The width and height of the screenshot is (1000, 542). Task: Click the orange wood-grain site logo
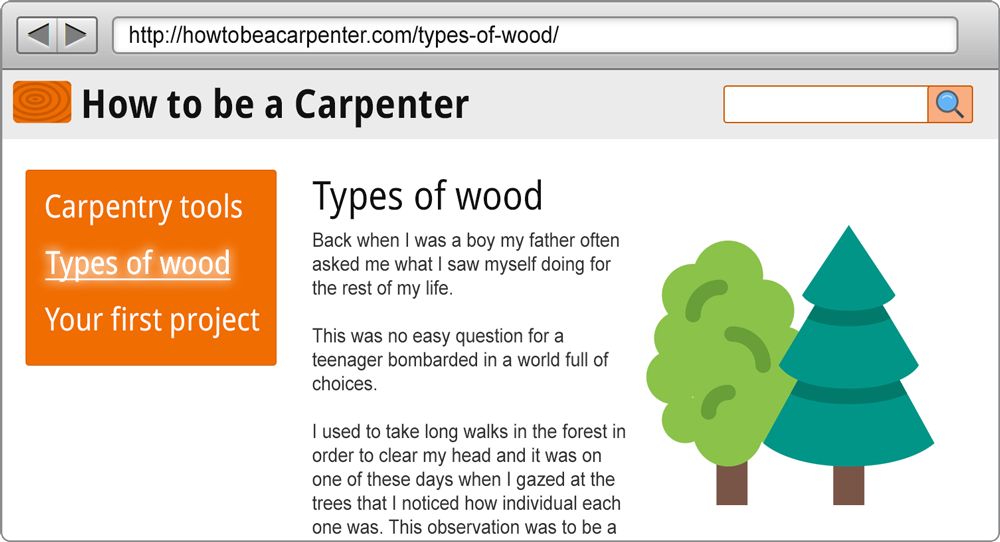coord(42,102)
